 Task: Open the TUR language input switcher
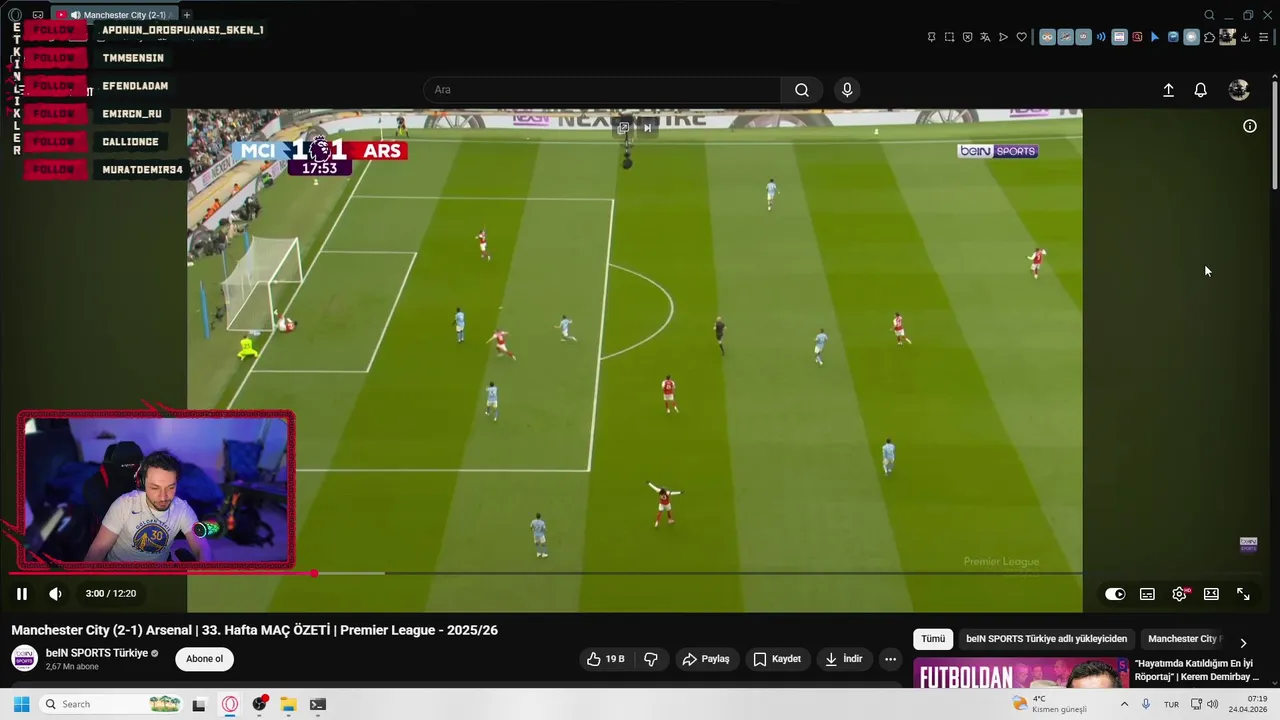point(1171,704)
